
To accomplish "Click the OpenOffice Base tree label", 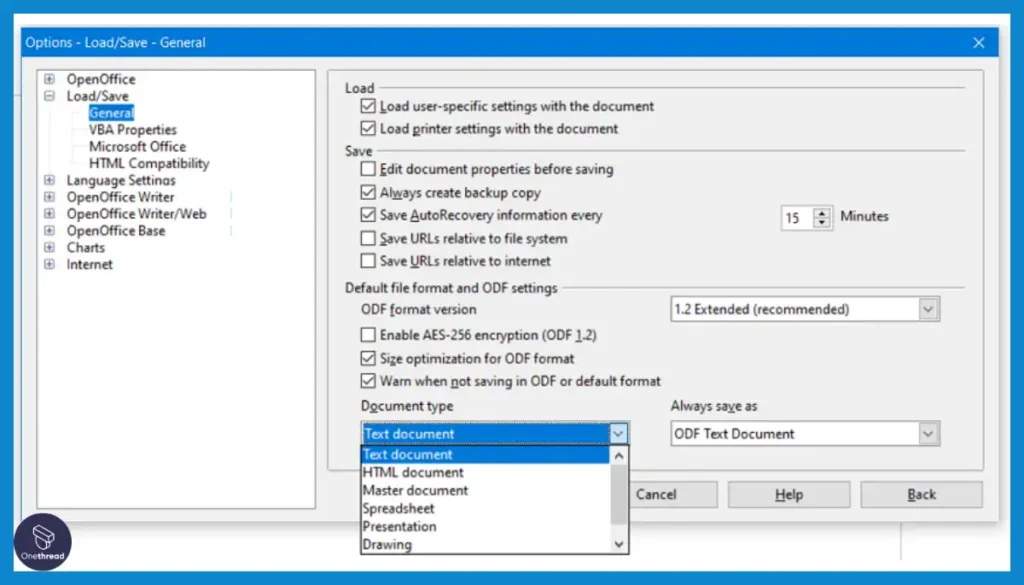I will [x=116, y=231].
